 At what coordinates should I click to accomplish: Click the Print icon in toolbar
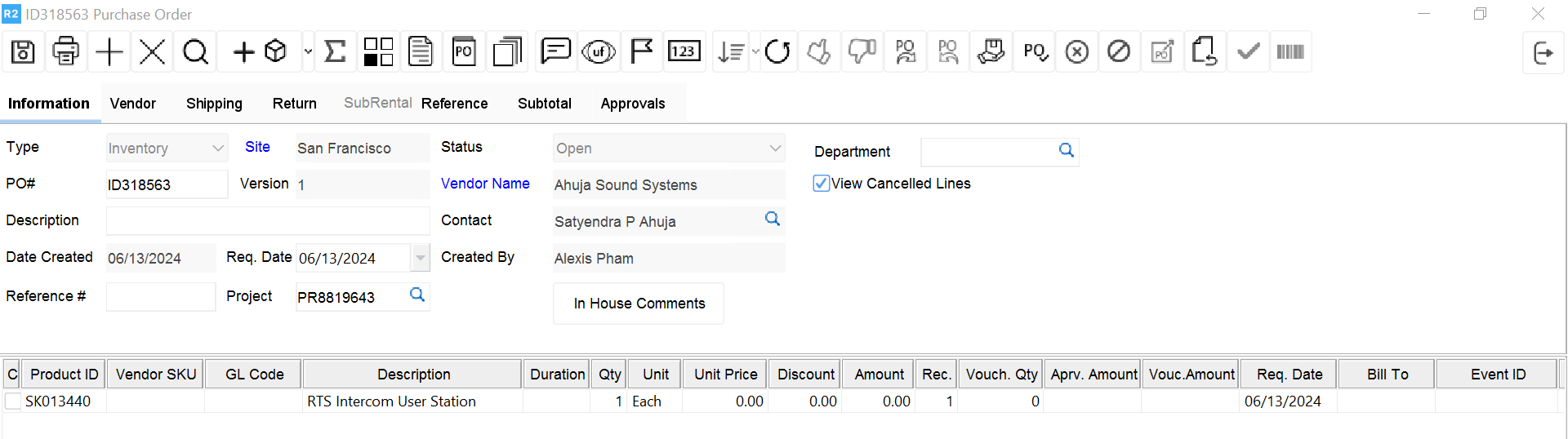pyautogui.click(x=66, y=52)
